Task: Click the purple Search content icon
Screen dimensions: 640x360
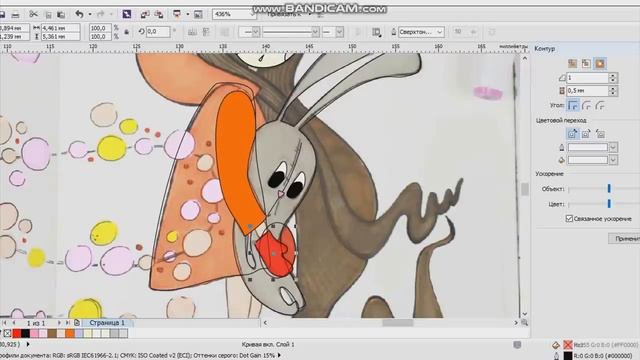Action: tap(127, 14)
